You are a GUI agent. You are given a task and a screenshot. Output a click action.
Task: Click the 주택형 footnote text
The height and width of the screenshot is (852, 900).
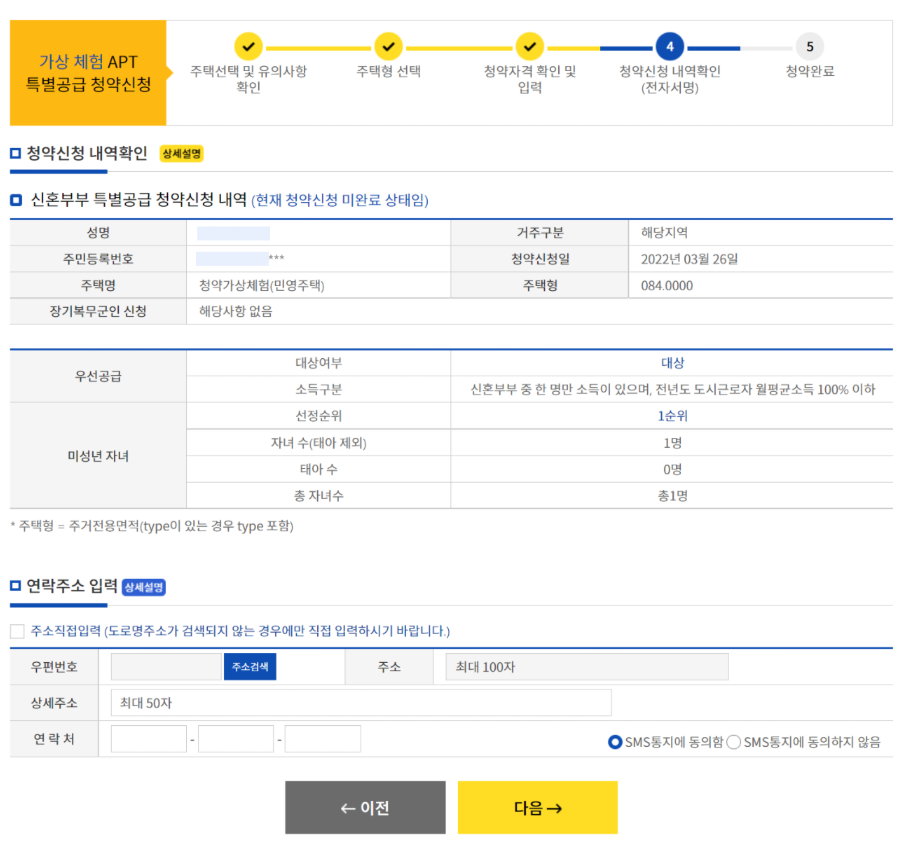point(152,526)
